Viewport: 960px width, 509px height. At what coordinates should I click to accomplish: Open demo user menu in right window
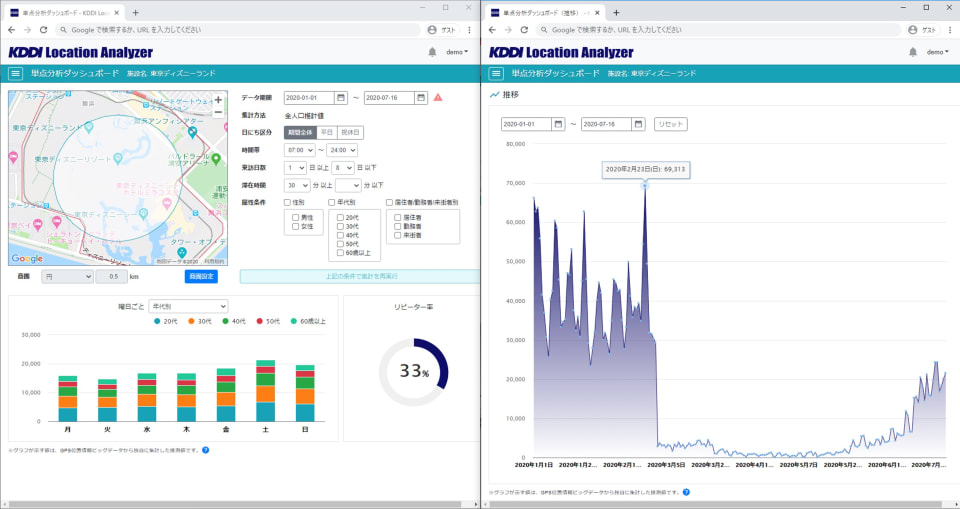point(937,52)
